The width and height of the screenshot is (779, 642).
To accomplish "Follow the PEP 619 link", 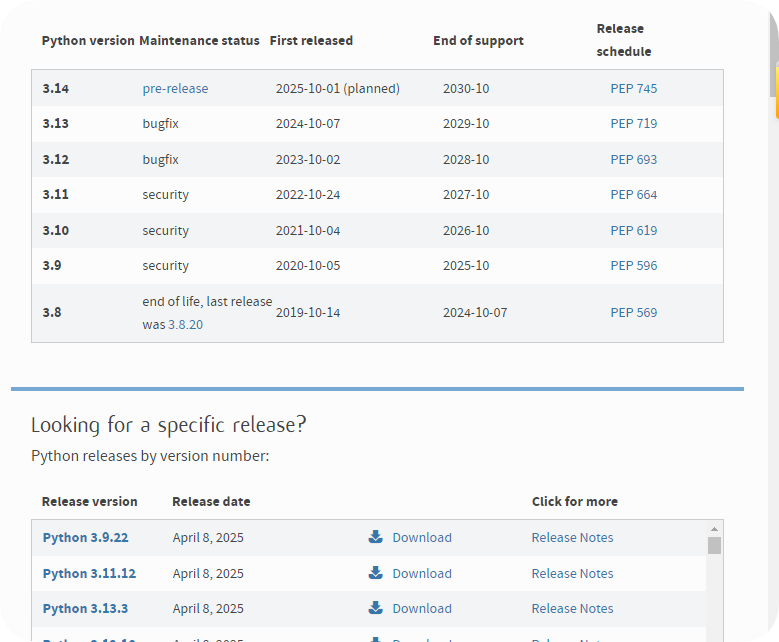I will [x=634, y=231].
